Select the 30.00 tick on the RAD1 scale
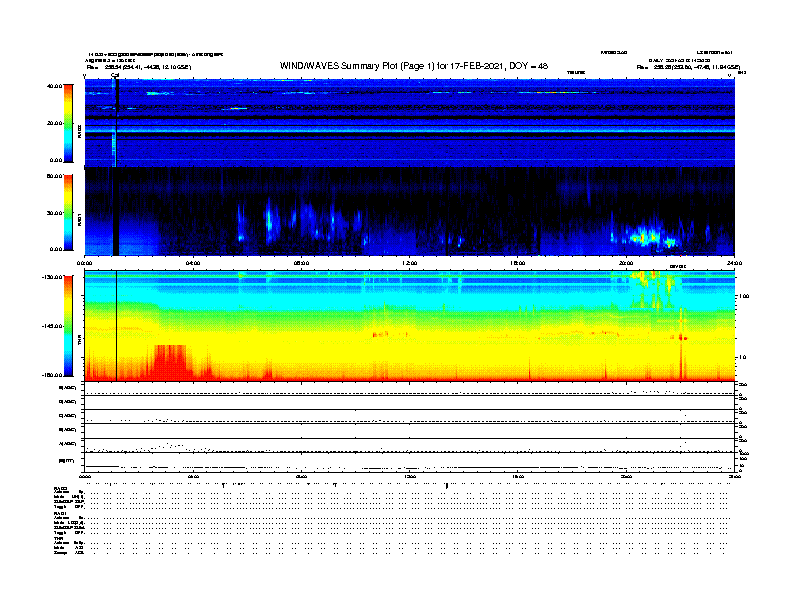This screenshot has height=612, width=792. click(54, 213)
